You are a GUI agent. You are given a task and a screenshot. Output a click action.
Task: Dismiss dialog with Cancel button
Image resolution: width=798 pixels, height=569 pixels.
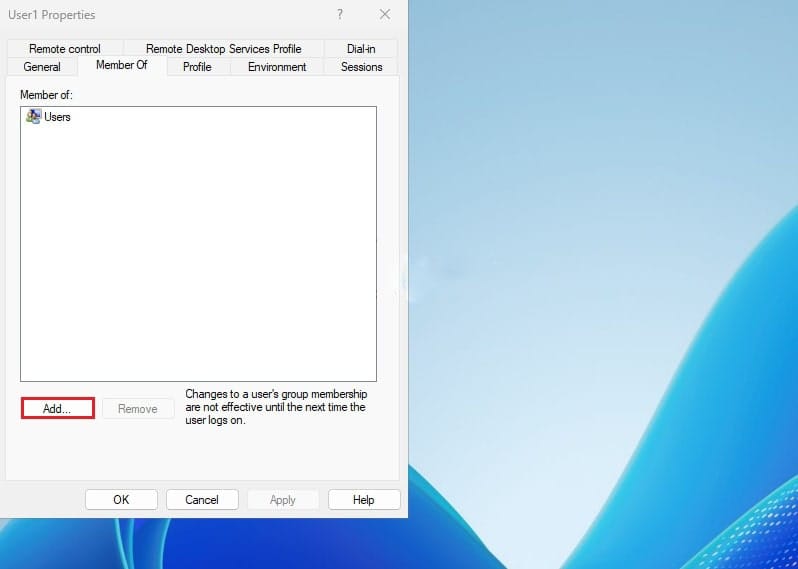point(202,500)
